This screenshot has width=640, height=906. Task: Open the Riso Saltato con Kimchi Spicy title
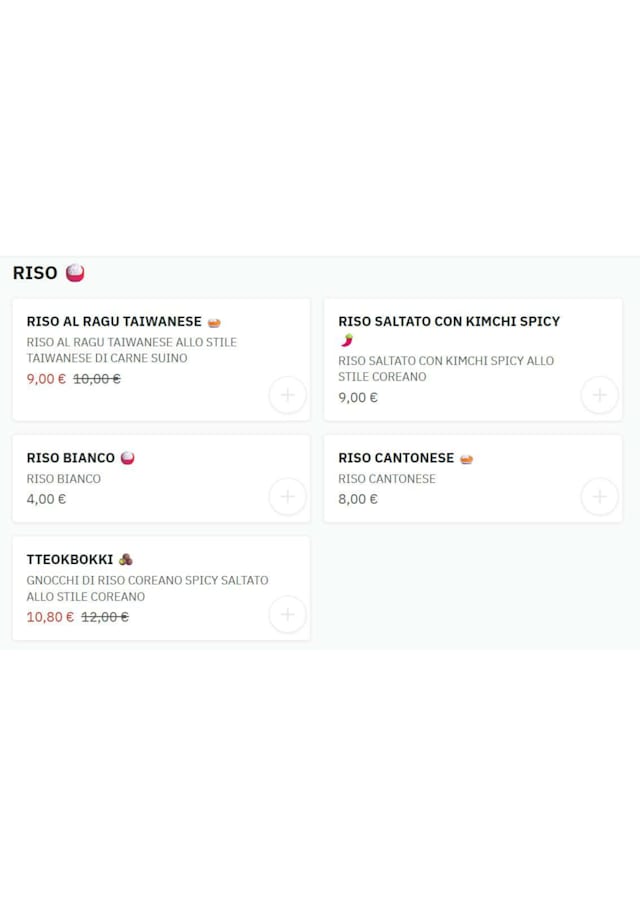(449, 322)
